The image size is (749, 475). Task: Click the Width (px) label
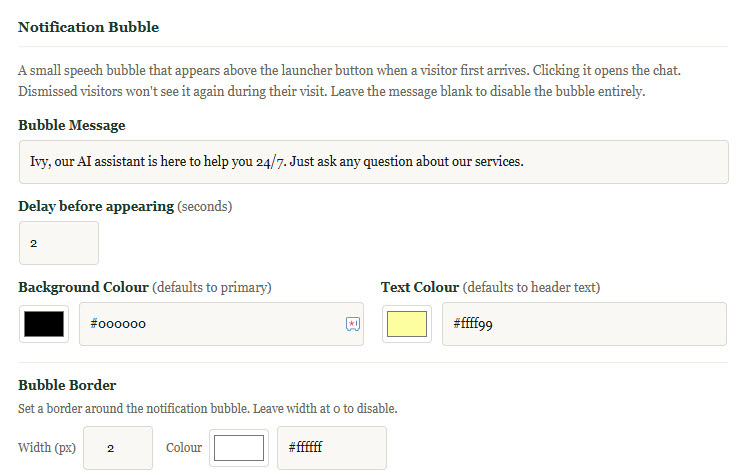tap(45, 448)
